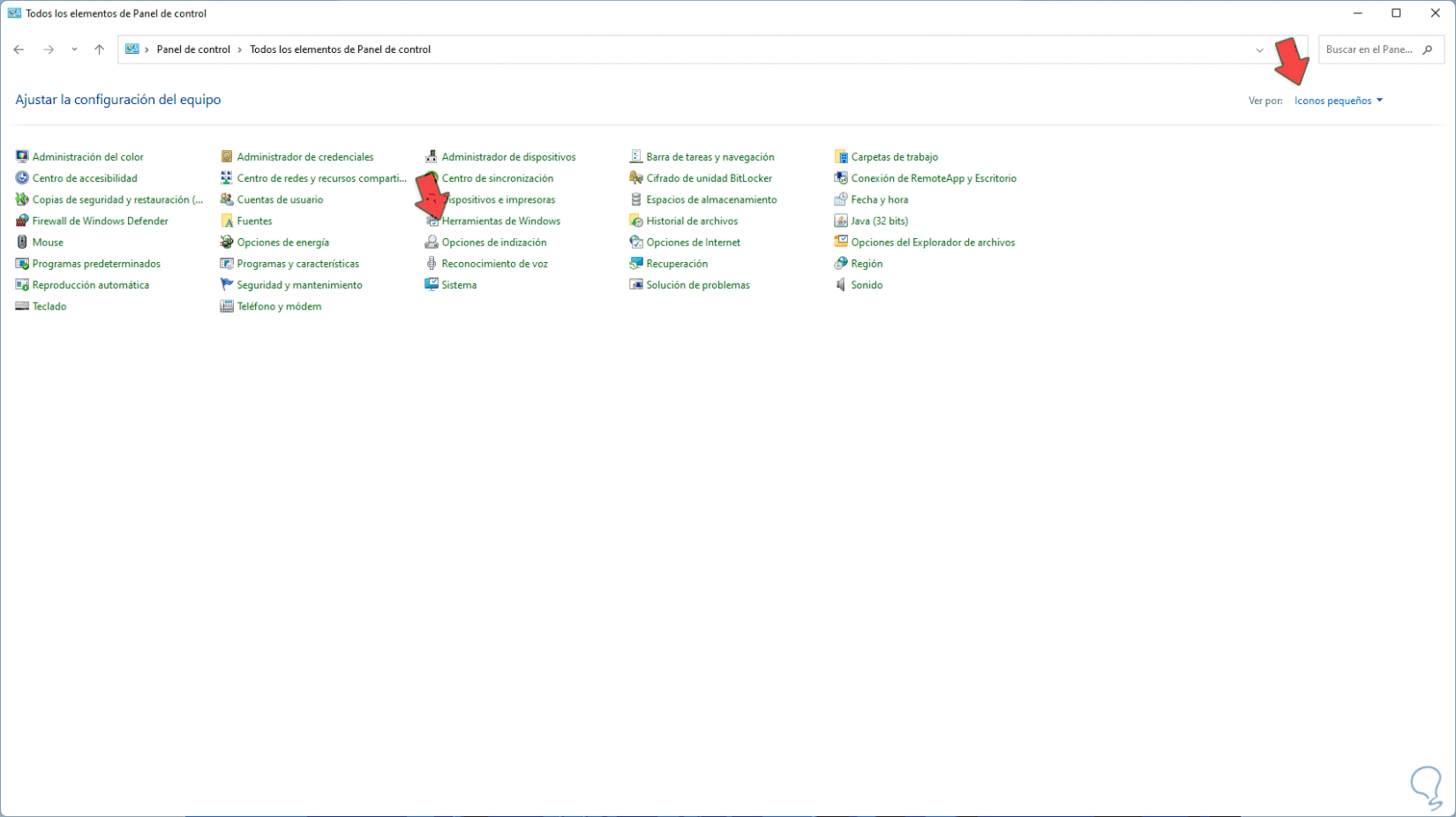Image resolution: width=1456 pixels, height=817 pixels.
Task: Open Copias de seguridad y restauración link
Action: 117,199
